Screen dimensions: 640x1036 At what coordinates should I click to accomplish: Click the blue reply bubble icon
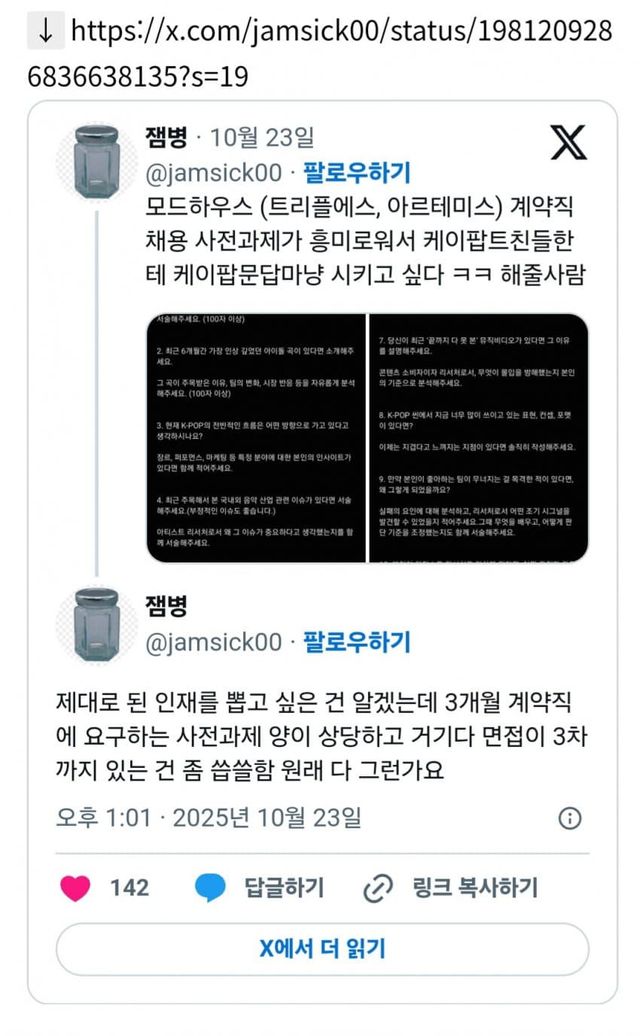coord(211,887)
